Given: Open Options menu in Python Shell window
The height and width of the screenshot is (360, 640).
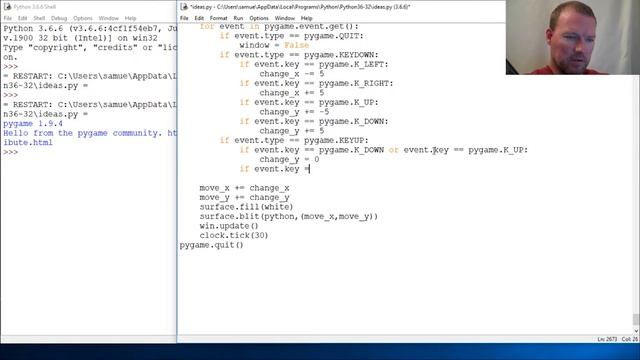Looking at the screenshot, I should [83, 18].
